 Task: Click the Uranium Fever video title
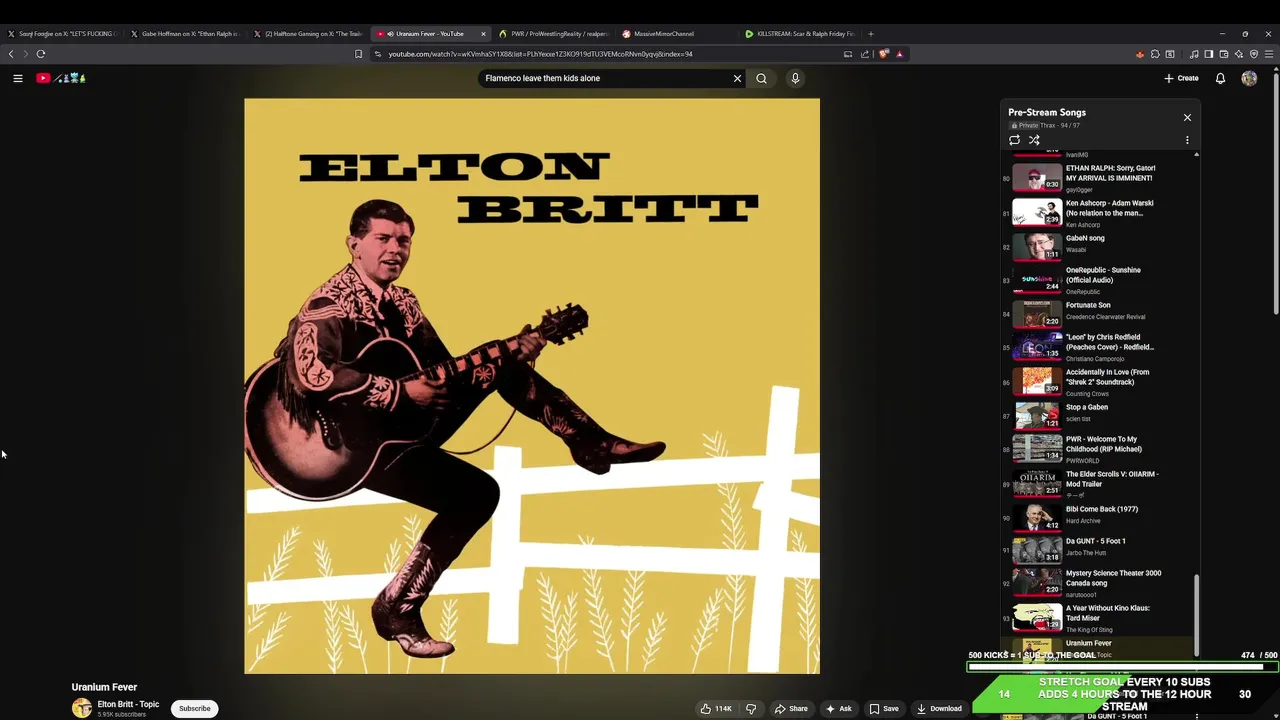click(104, 687)
